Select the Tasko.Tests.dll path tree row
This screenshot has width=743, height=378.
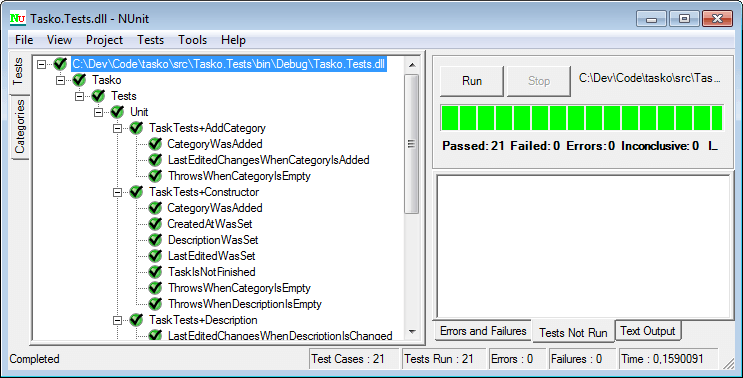click(229, 64)
